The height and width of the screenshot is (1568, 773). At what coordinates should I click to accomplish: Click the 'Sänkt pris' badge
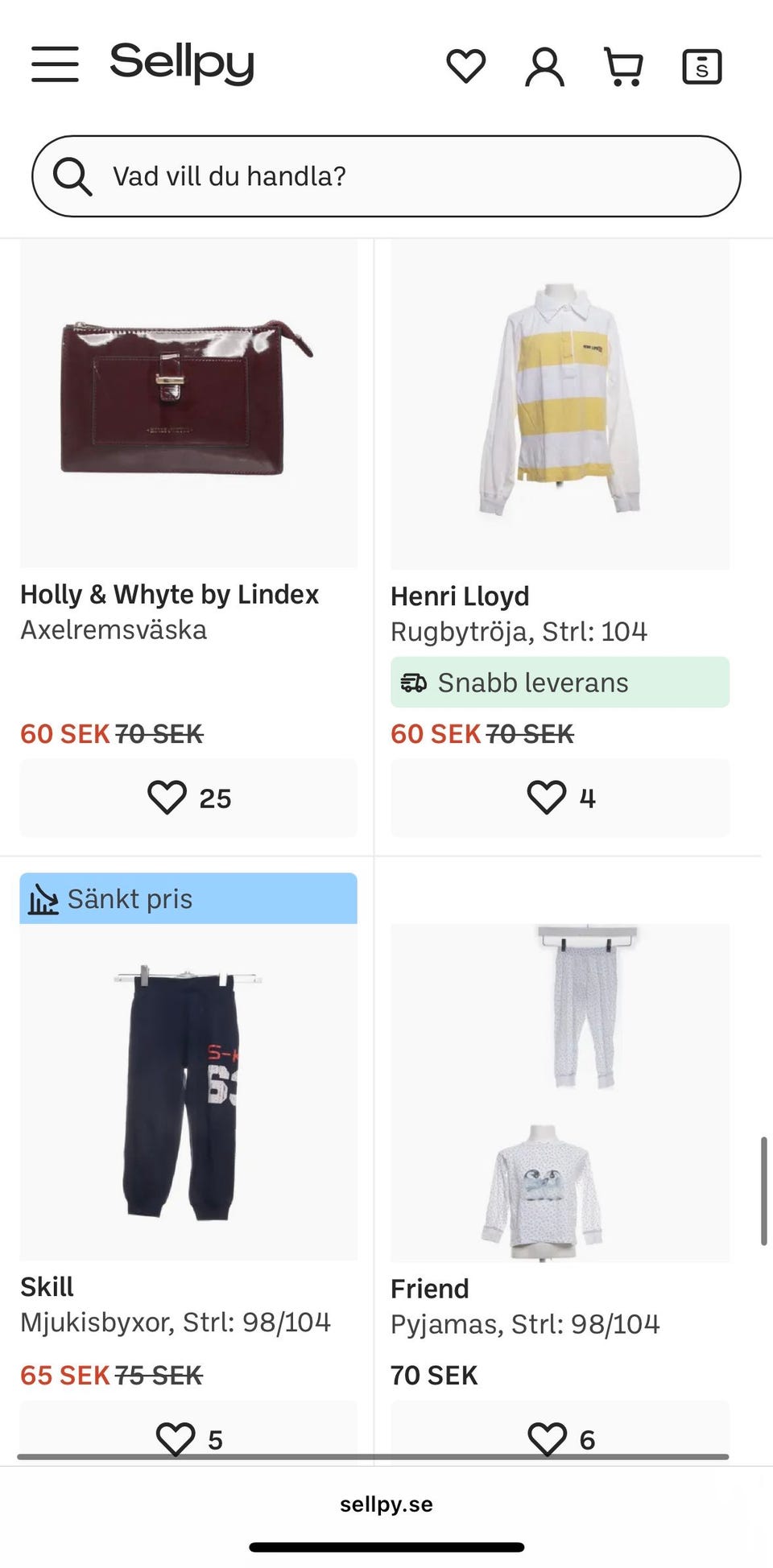pyautogui.click(x=188, y=898)
